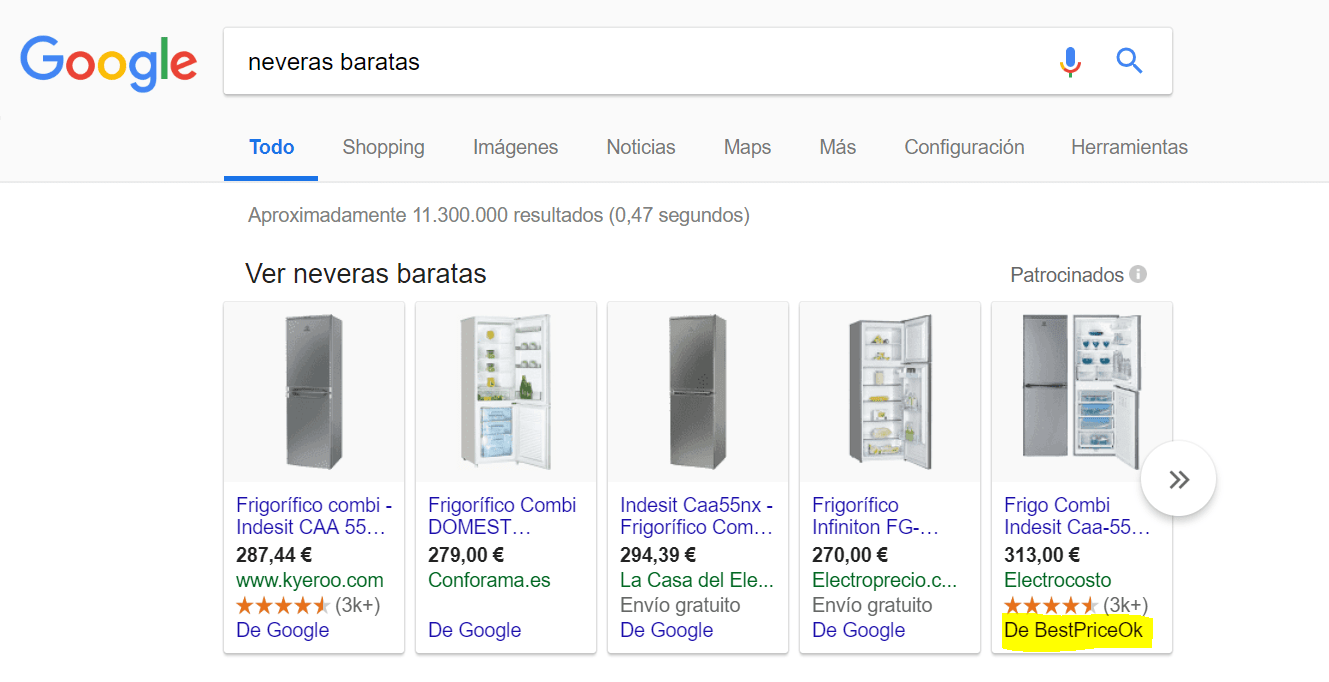Click the www.kyeroo.com merchant link

(x=309, y=580)
